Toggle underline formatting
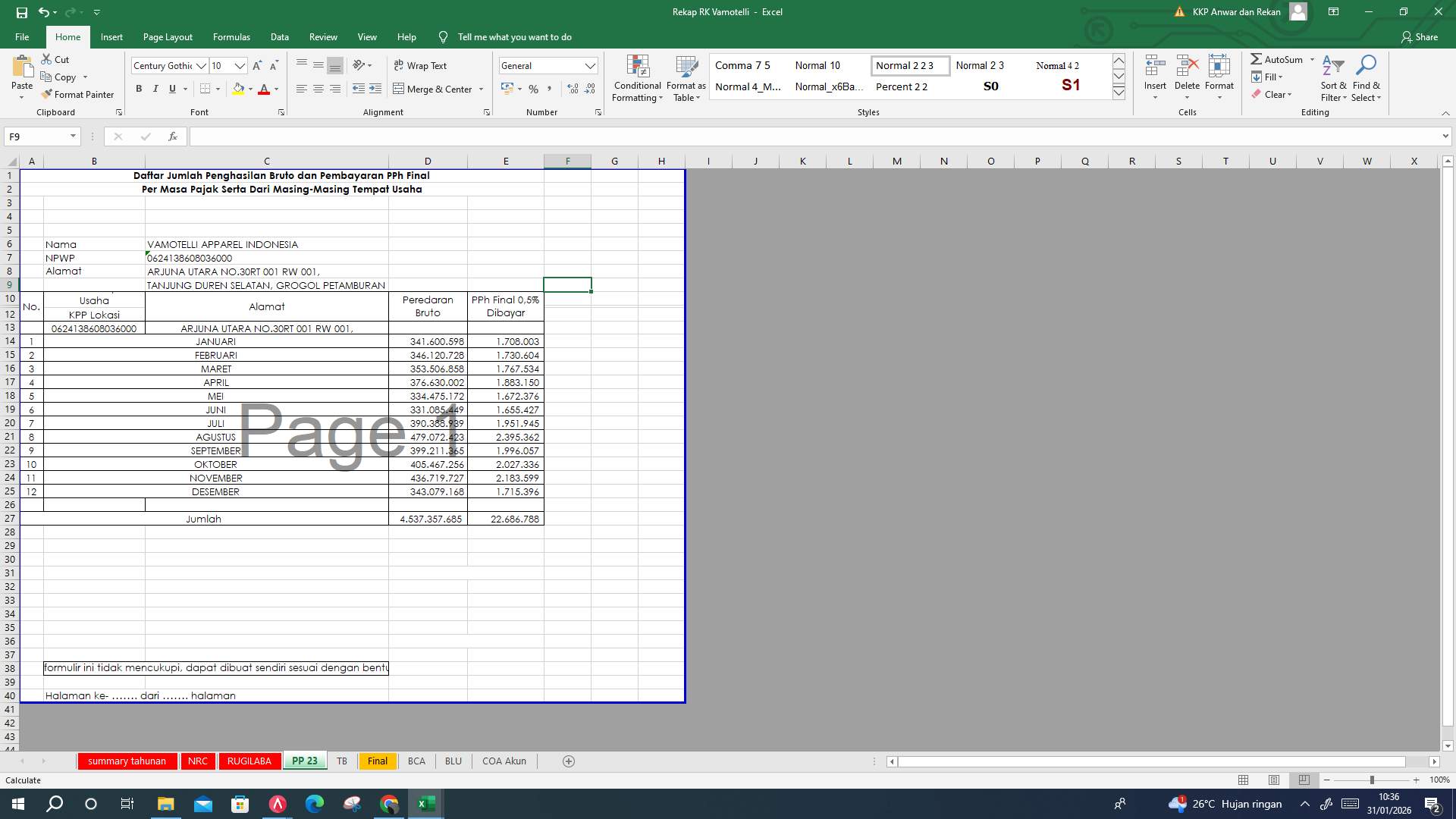Screen dimensions: 1456x819 [171, 89]
